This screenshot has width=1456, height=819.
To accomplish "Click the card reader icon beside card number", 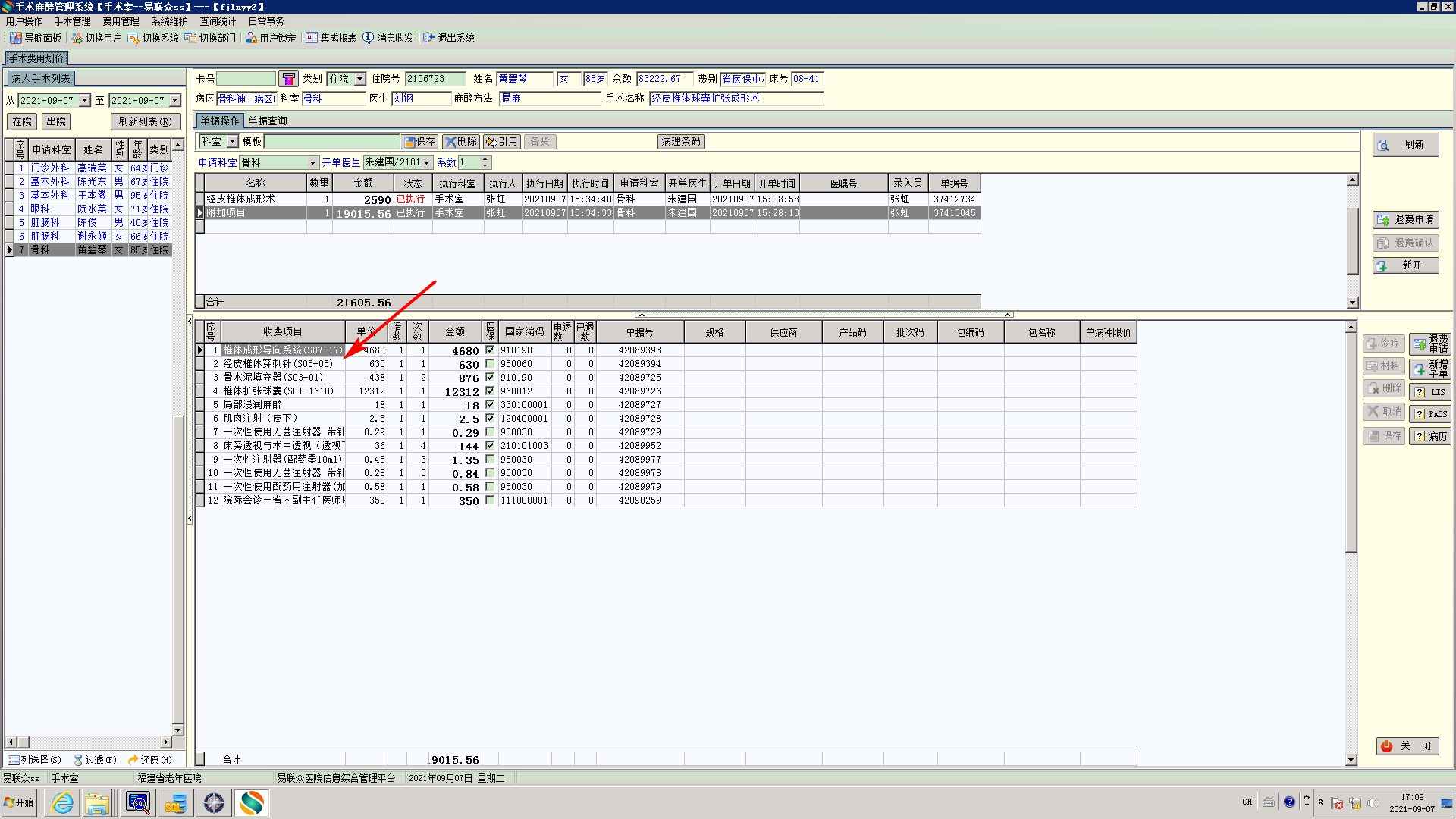I will [x=288, y=79].
